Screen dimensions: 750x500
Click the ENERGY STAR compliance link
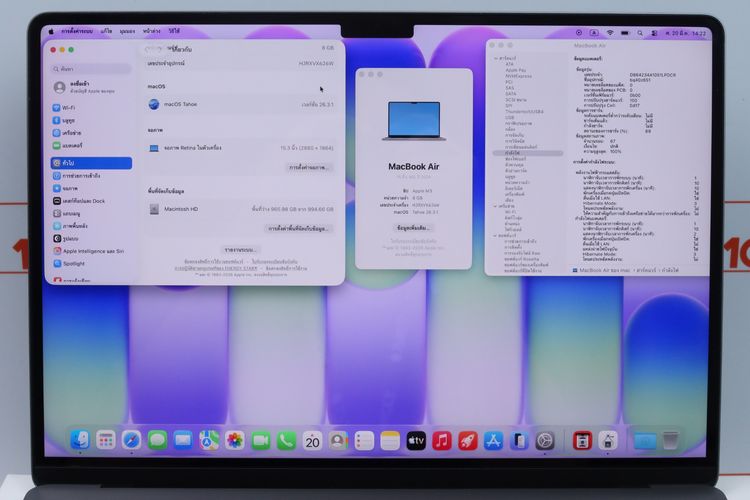pyautogui.click(x=216, y=268)
